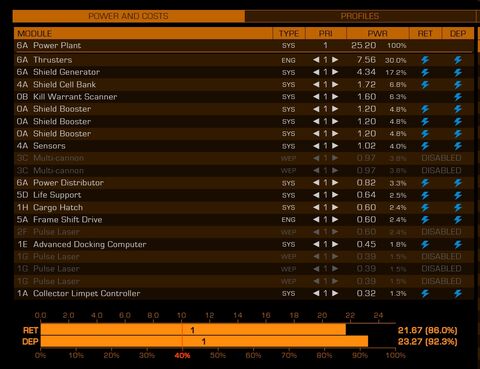Toggle Shield Cell Bank retracted power icon
The image size is (480, 369).
(x=425, y=85)
